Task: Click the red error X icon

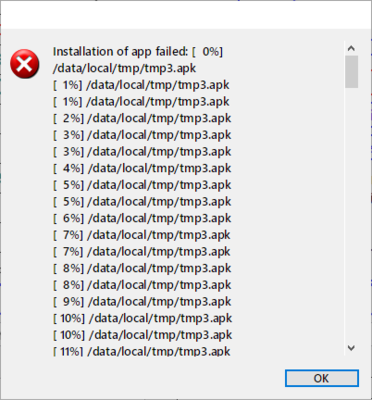Action: click(x=25, y=64)
